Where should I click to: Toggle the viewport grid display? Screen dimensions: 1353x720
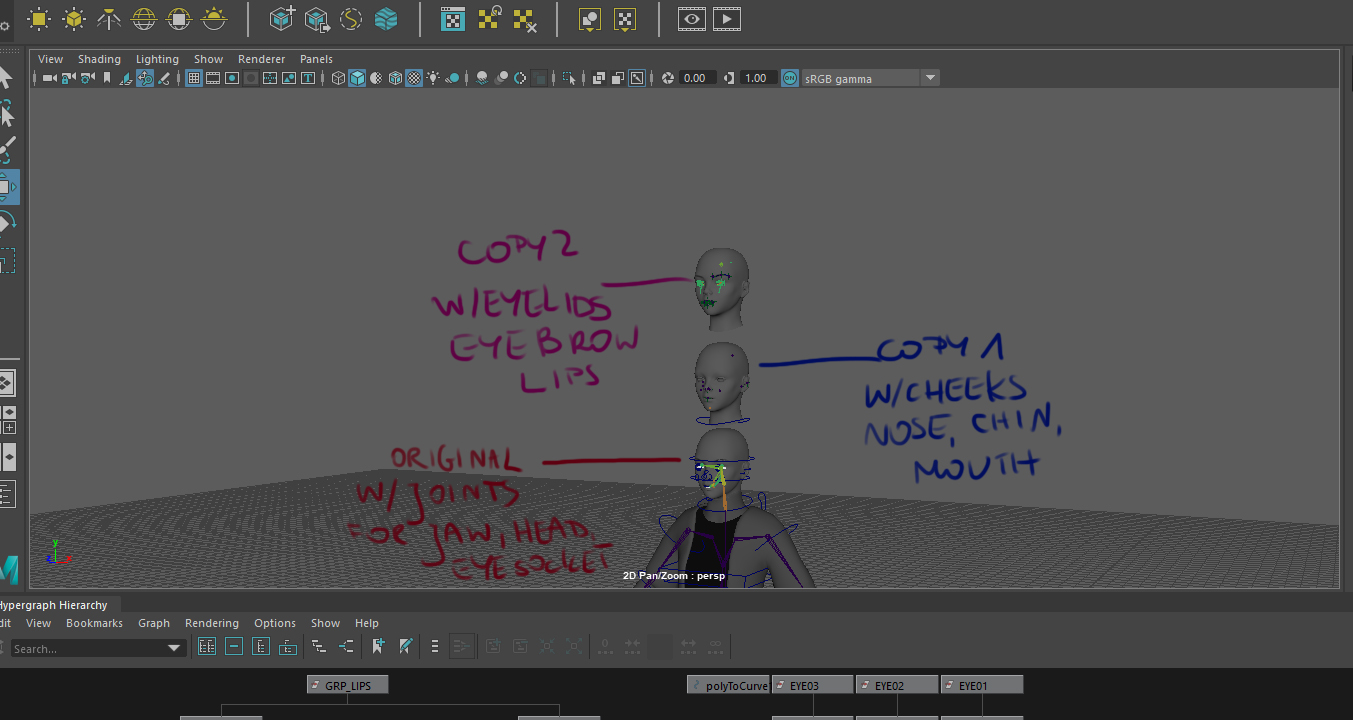coord(194,78)
